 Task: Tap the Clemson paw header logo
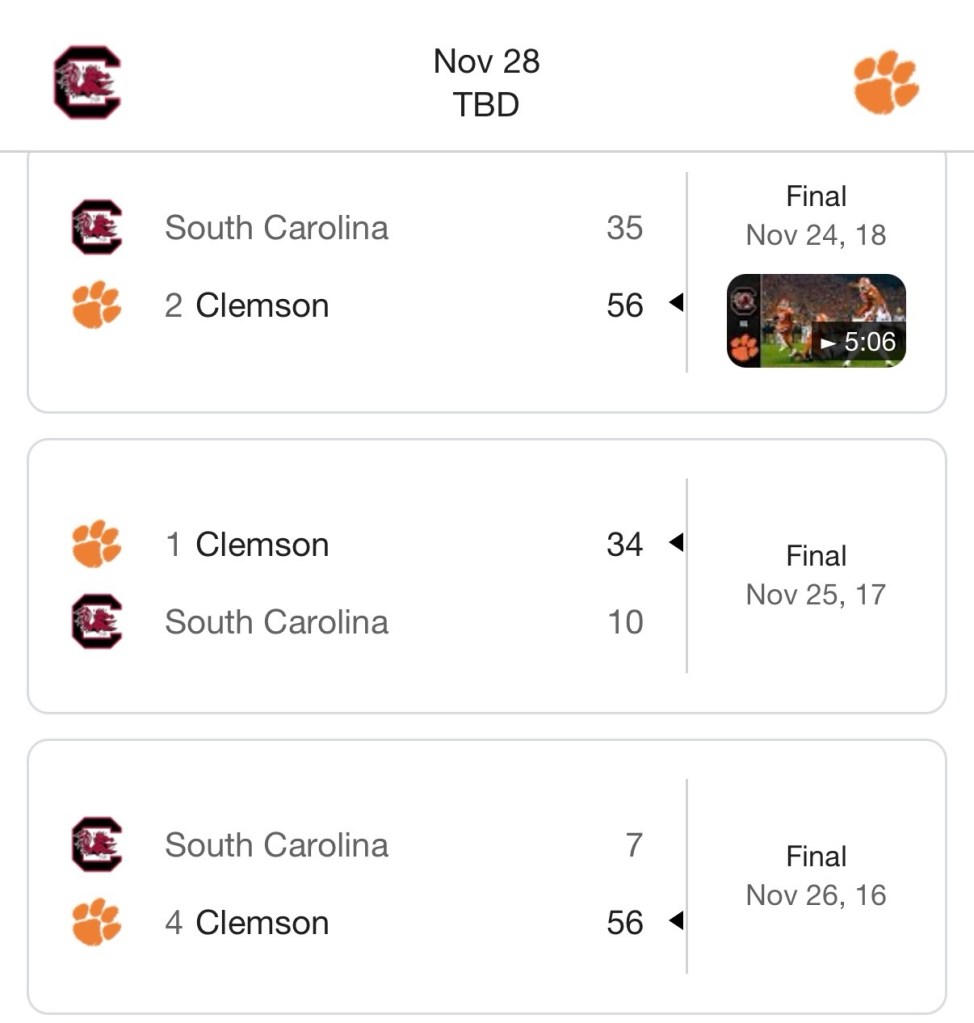886,82
